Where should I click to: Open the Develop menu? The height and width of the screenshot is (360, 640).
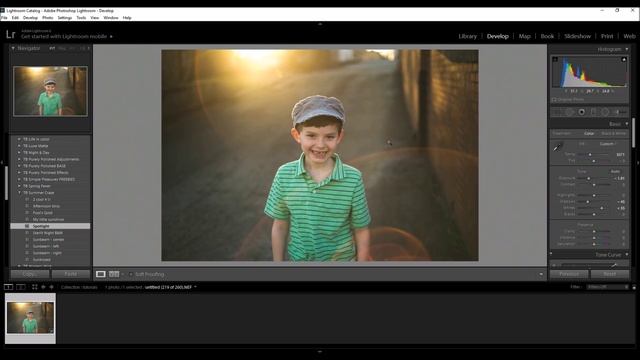click(x=30, y=18)
